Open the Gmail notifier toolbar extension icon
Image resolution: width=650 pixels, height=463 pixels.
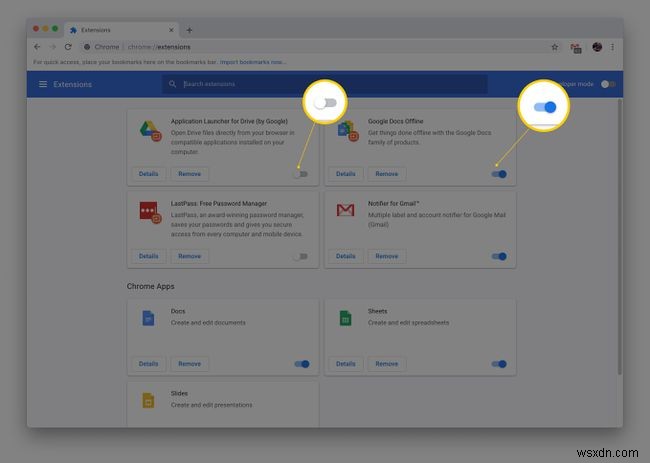pyautogui.click(x=576, y=48)
